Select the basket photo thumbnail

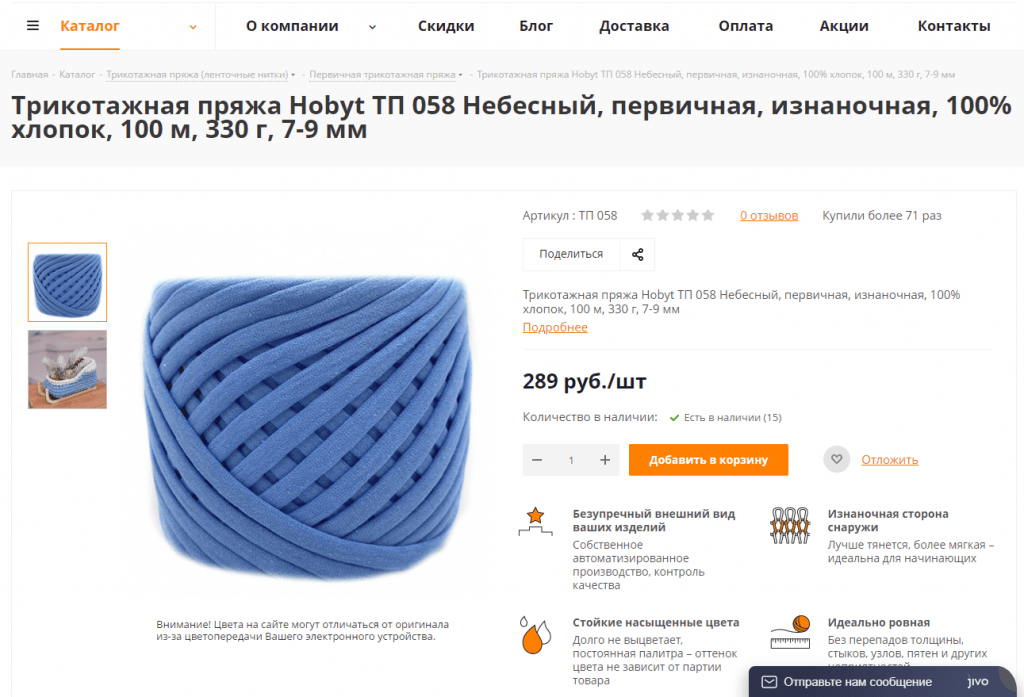tap(67, 369)
